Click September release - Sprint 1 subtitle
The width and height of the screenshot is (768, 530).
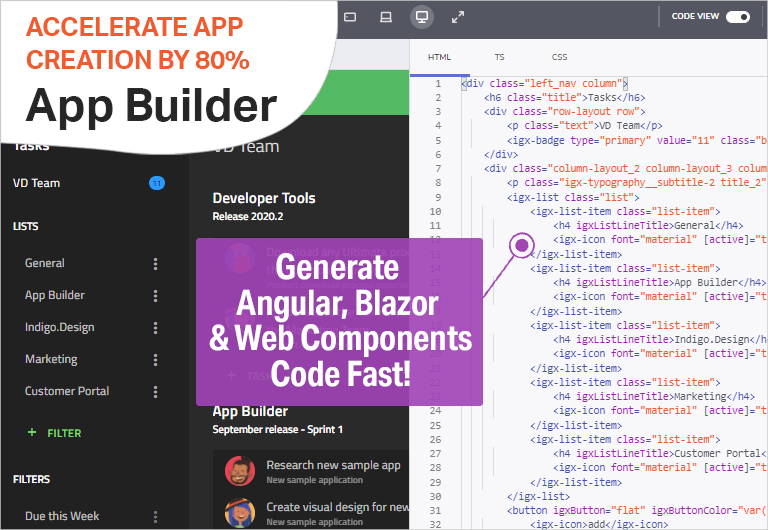click(x=278, y=430)
